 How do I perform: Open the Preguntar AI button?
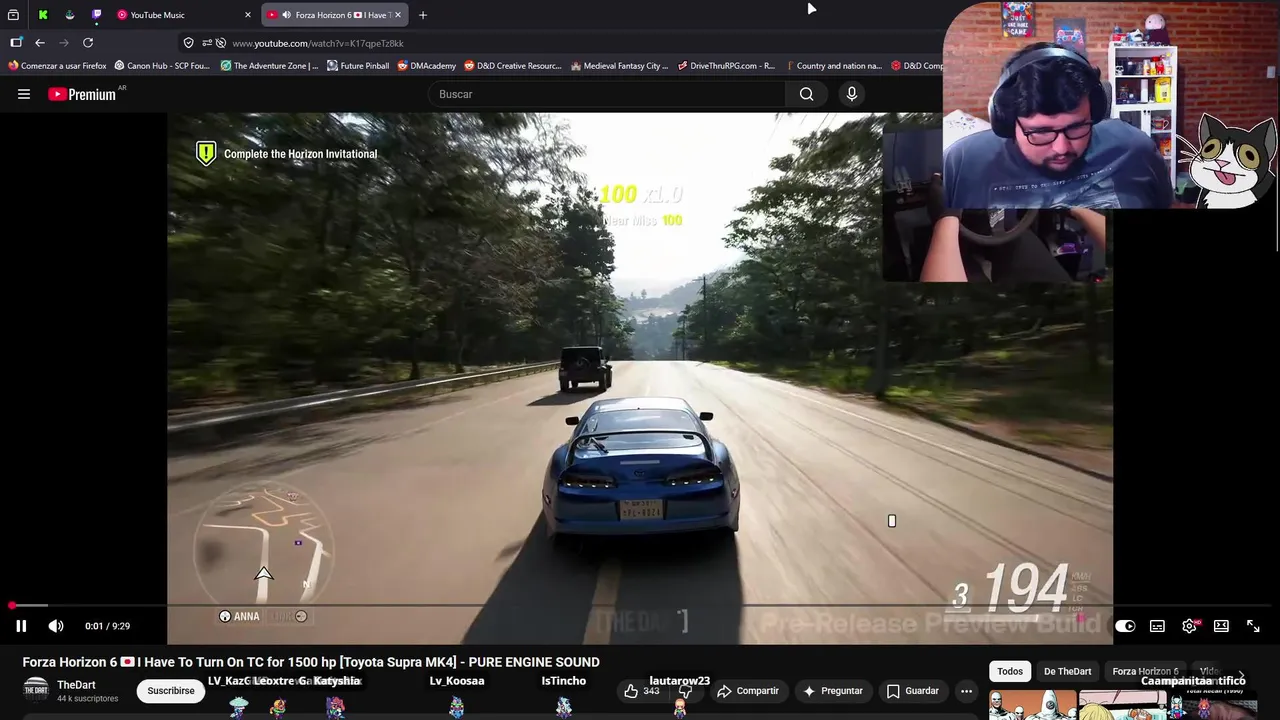tap(832, 691)
